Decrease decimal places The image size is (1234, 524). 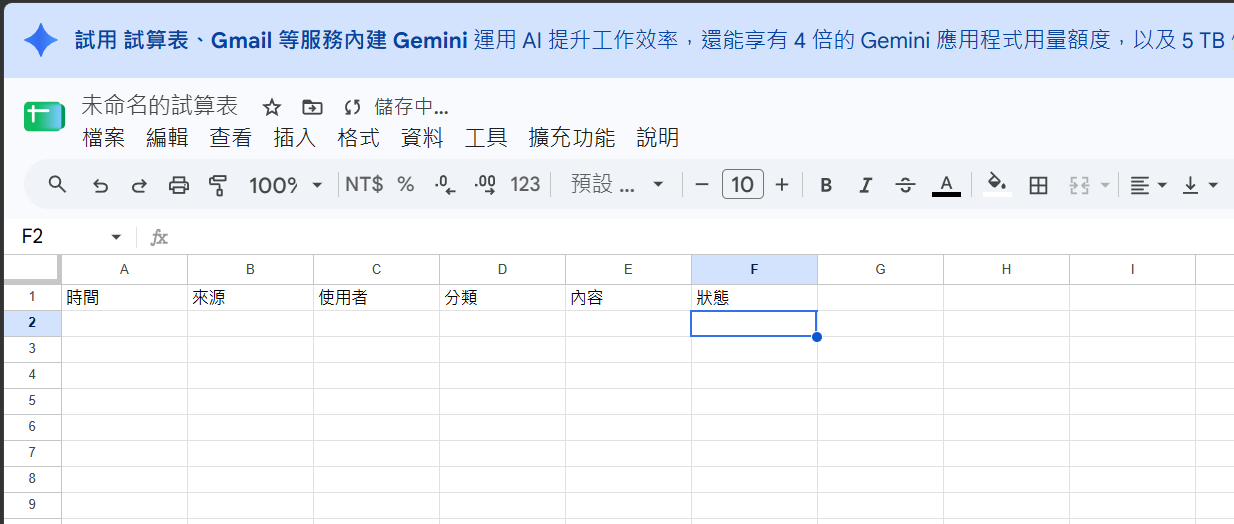[445, 185]
